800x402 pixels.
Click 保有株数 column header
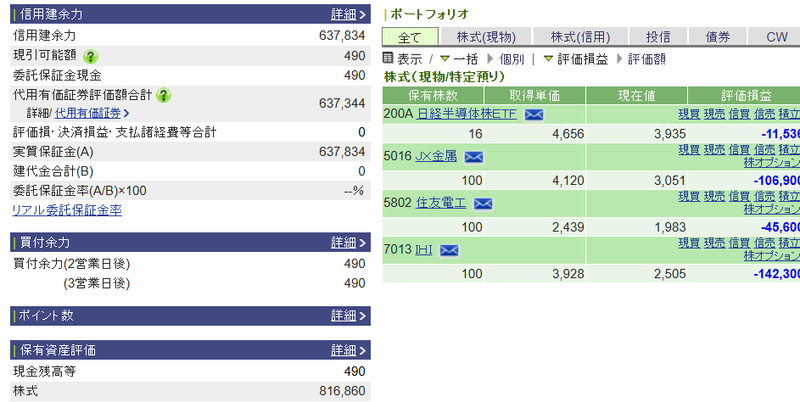433,95
